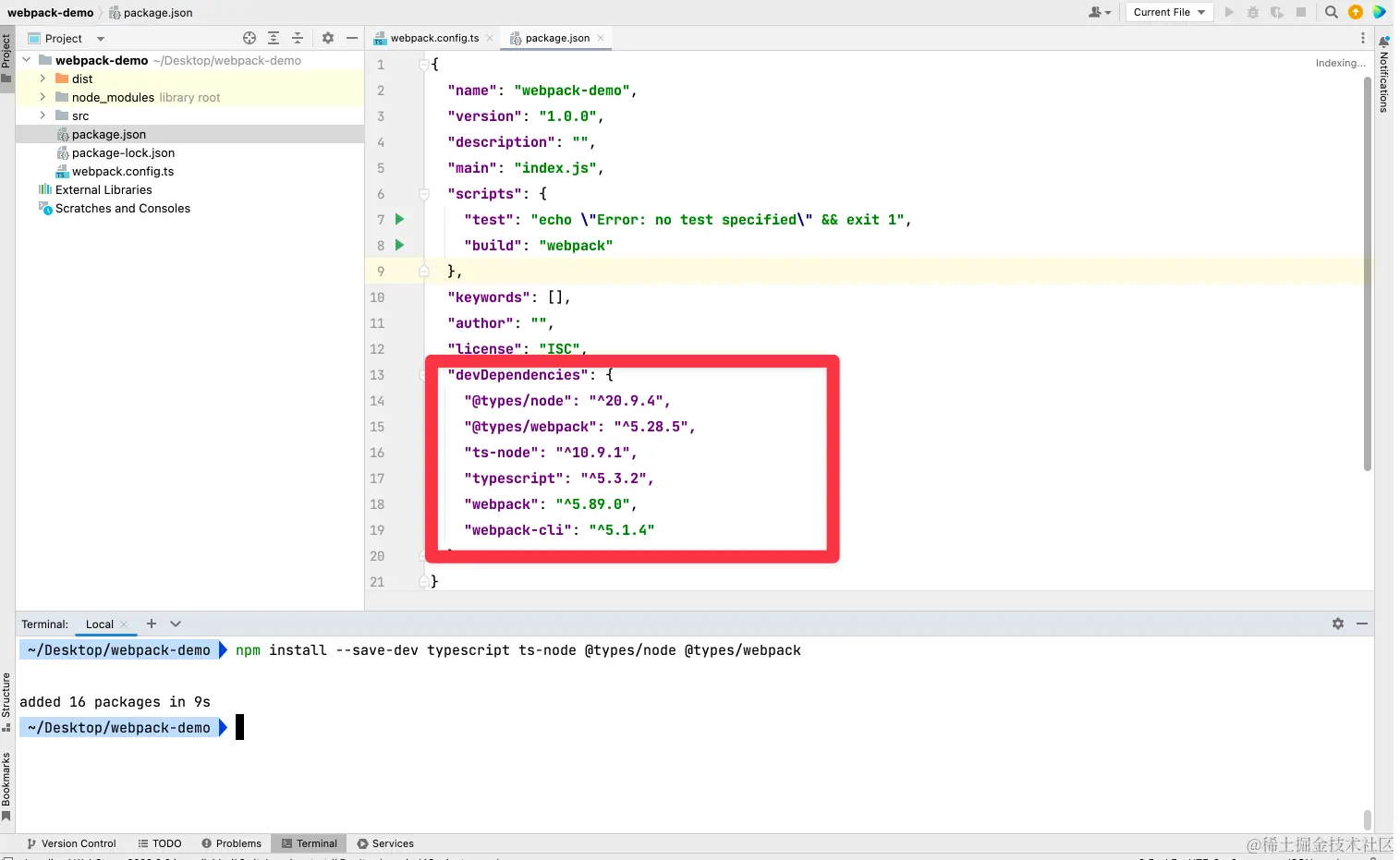Click the "webpack-cli" dependency line
Image resolution: width=1400 pixels, height=860 pixels.
coord(559,530)
